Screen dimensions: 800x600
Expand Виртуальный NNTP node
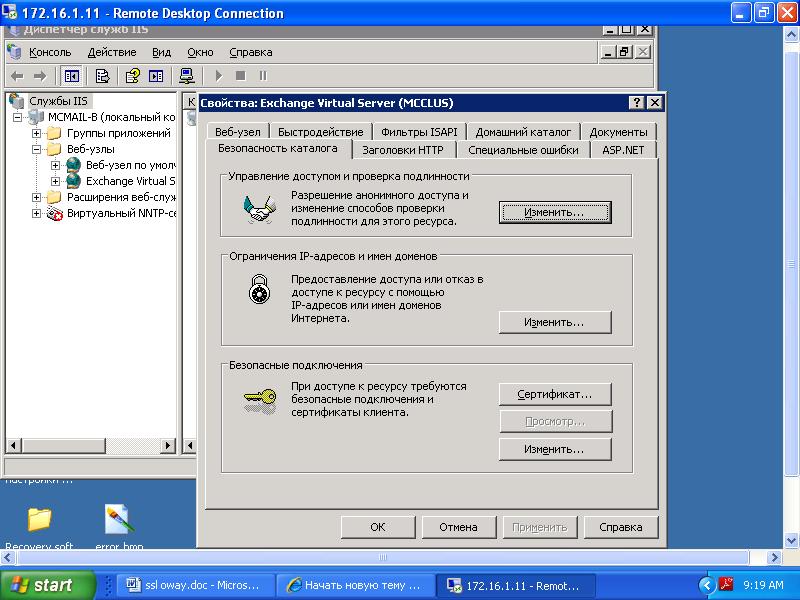pyautogui.click(x=37, y=213)
